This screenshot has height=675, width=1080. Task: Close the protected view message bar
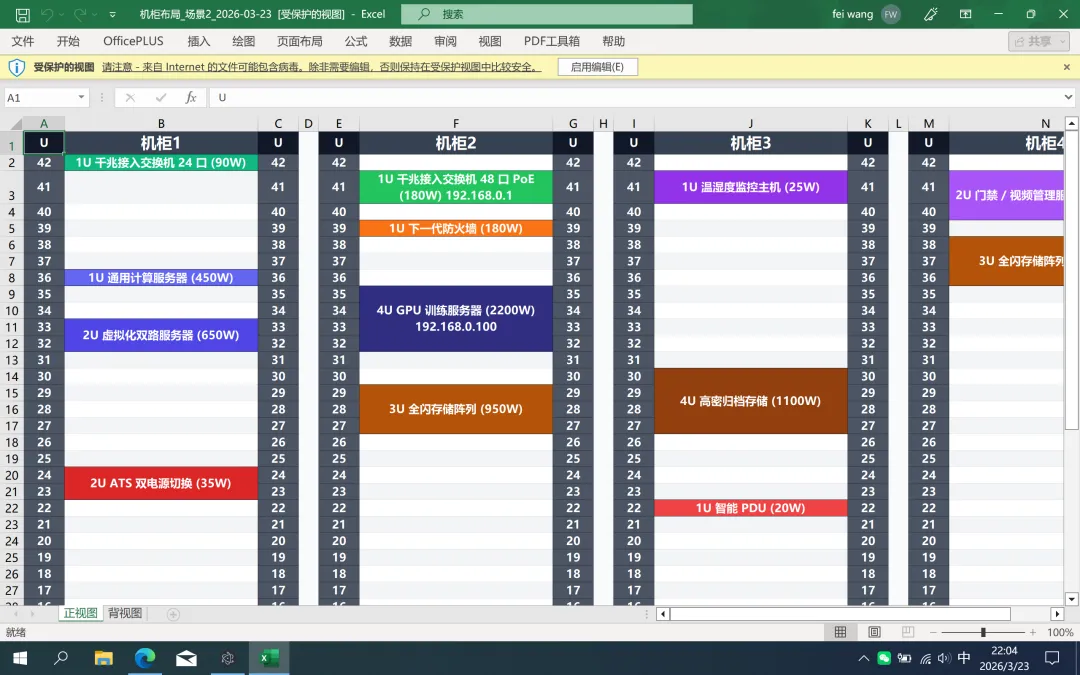[1066, 67]
